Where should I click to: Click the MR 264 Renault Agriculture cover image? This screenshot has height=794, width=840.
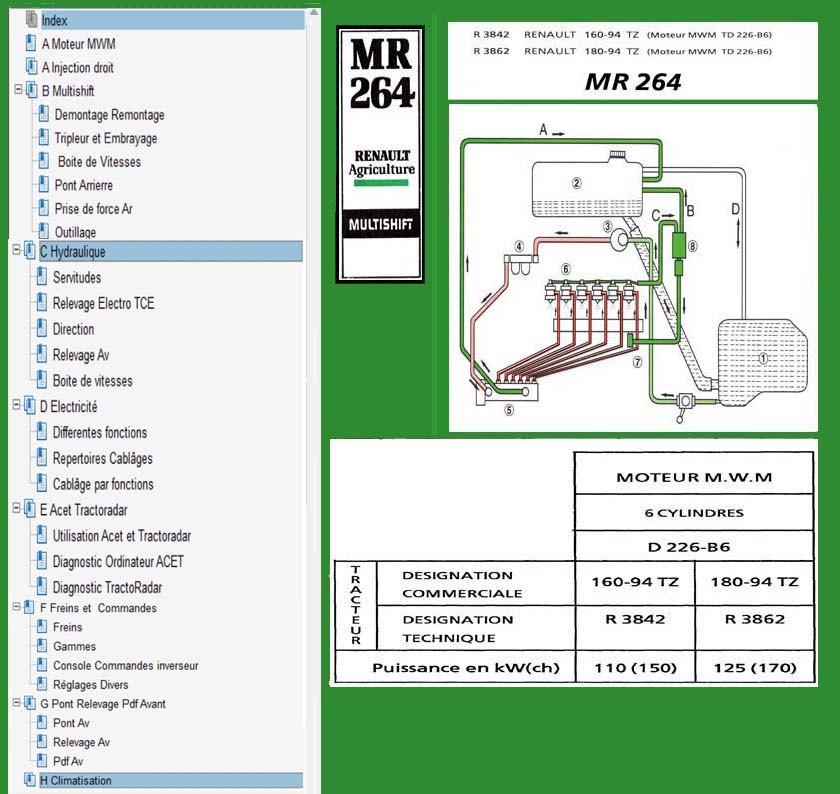(x=380, y=154)
